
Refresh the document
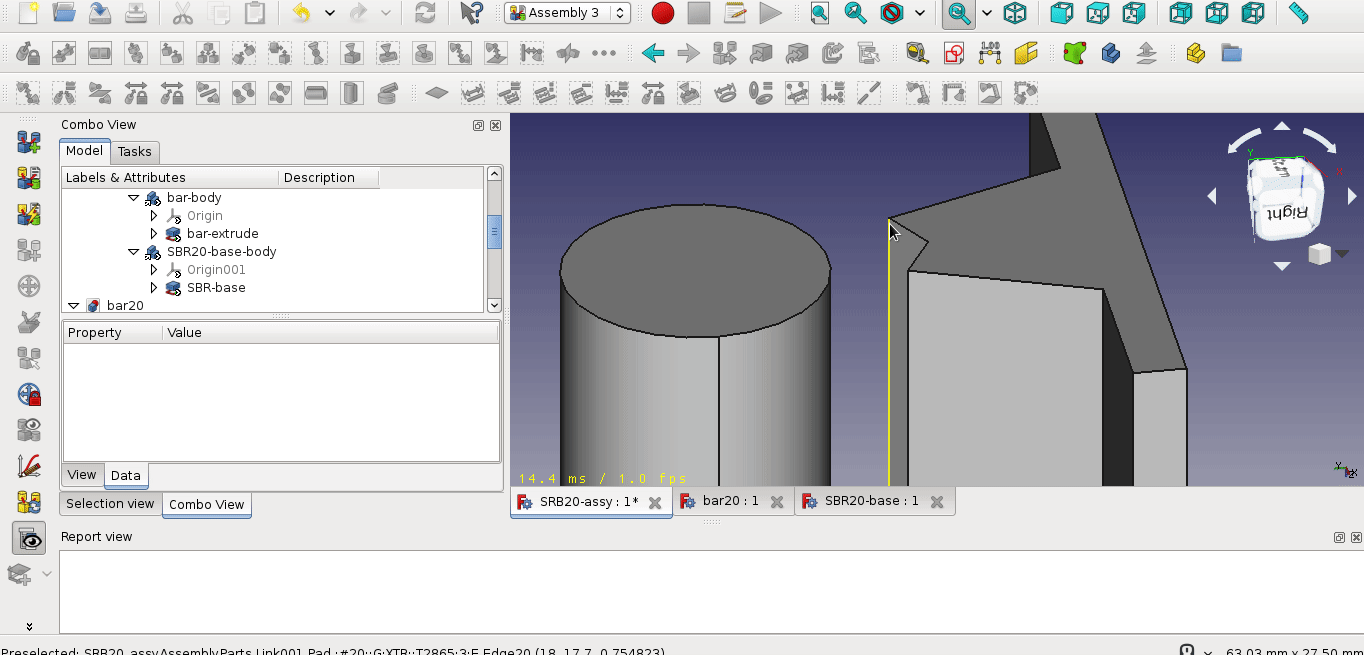(x=427, y=14)
